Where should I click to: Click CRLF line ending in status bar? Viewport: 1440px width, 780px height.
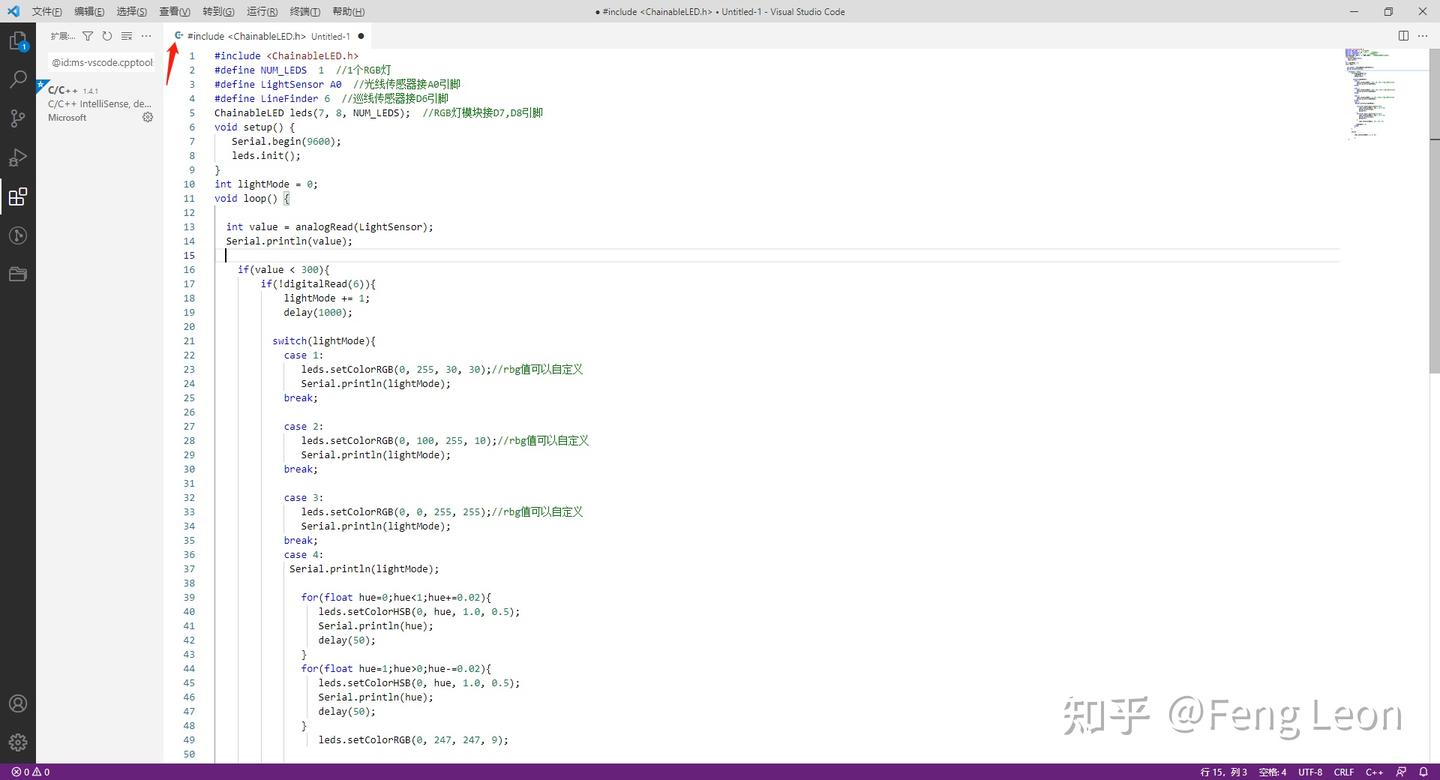point(1343,772)
